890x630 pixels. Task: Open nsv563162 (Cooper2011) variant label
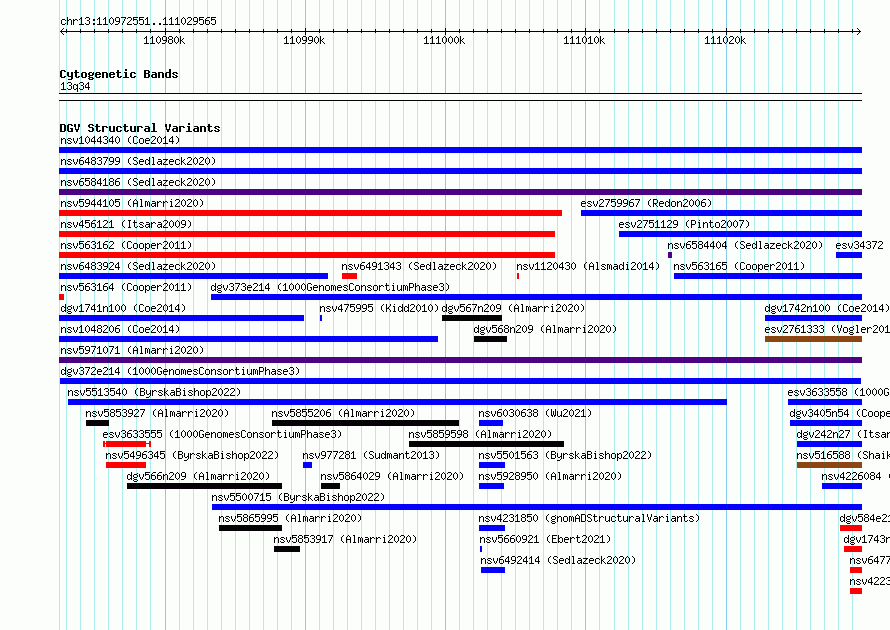(x=126, y=245)
